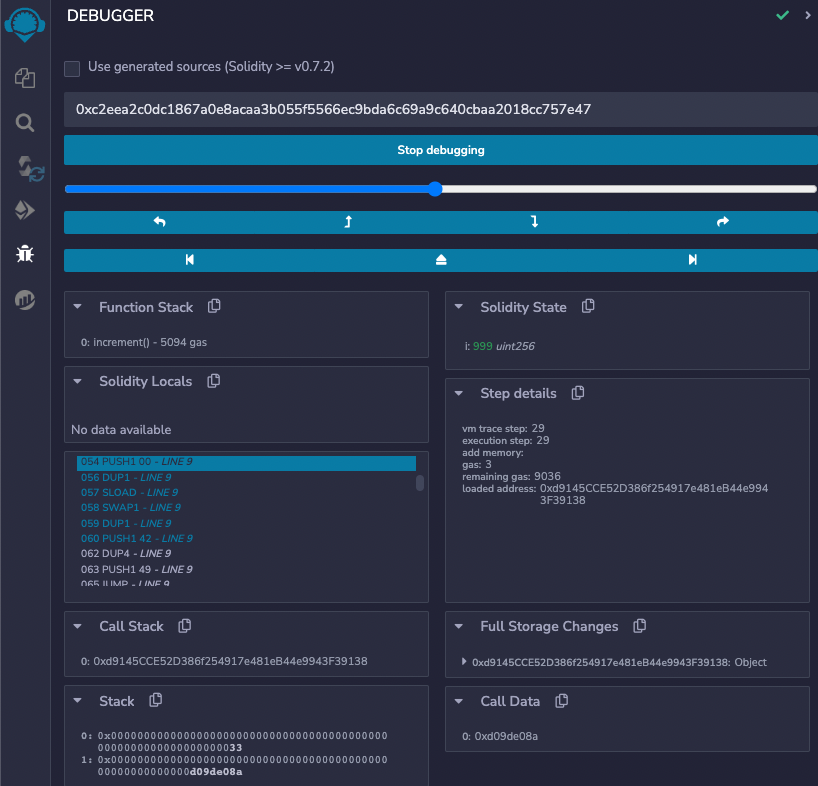Open Search in files sidebar icon
The image size is (818, 786).
pos(25,123)
